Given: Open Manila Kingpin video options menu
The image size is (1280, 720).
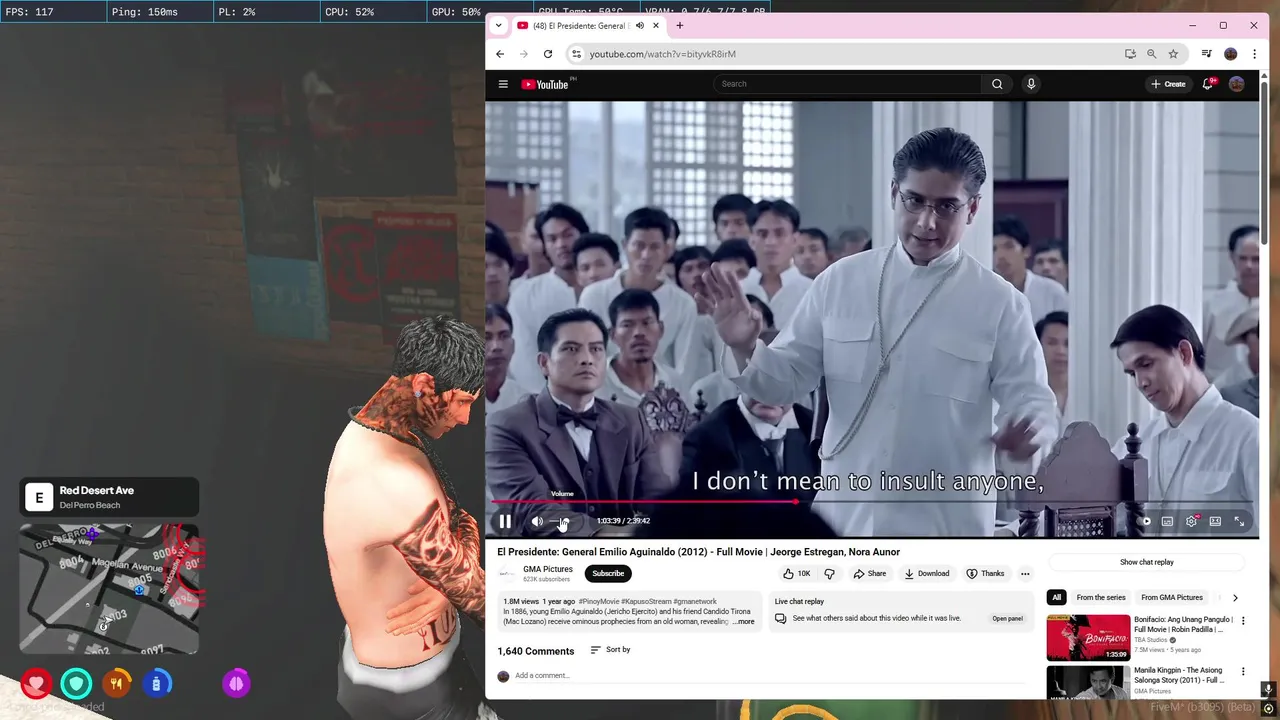Looking at the screenshot, I should pyautogui.click(x=1243, y=672).
